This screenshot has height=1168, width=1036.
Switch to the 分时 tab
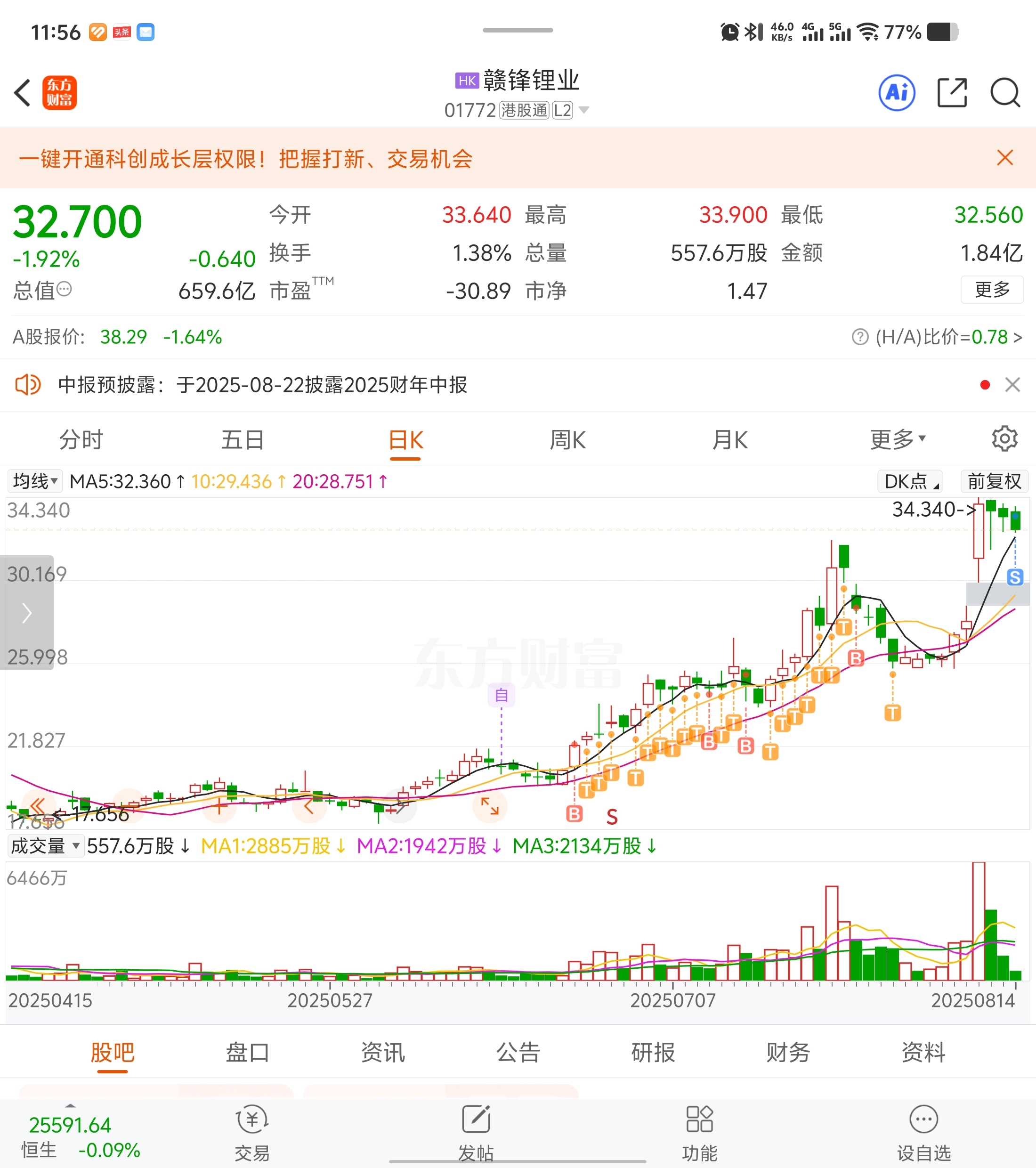pos(81,439)
